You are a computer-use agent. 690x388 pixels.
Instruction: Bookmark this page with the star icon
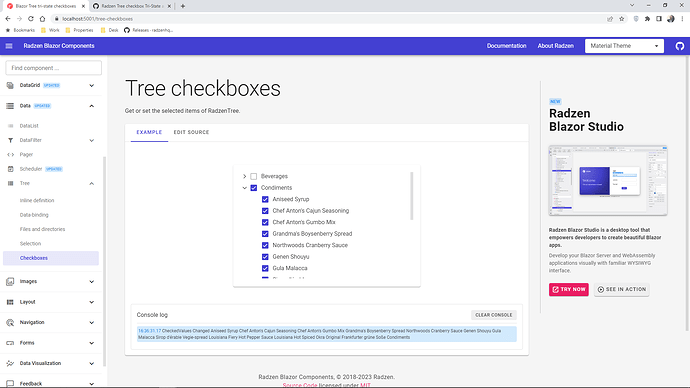pos(621,19)
